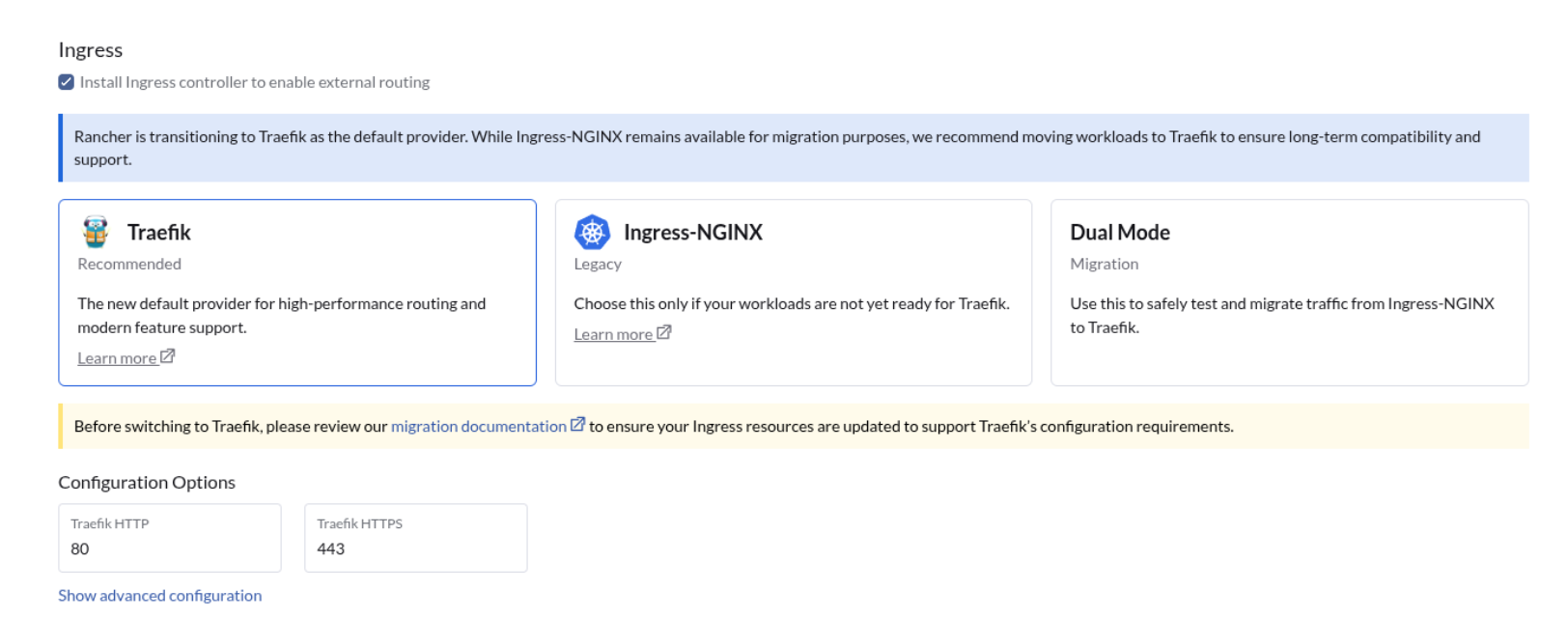
Task: Open the migration documentation link
Action: click(478, 426)
